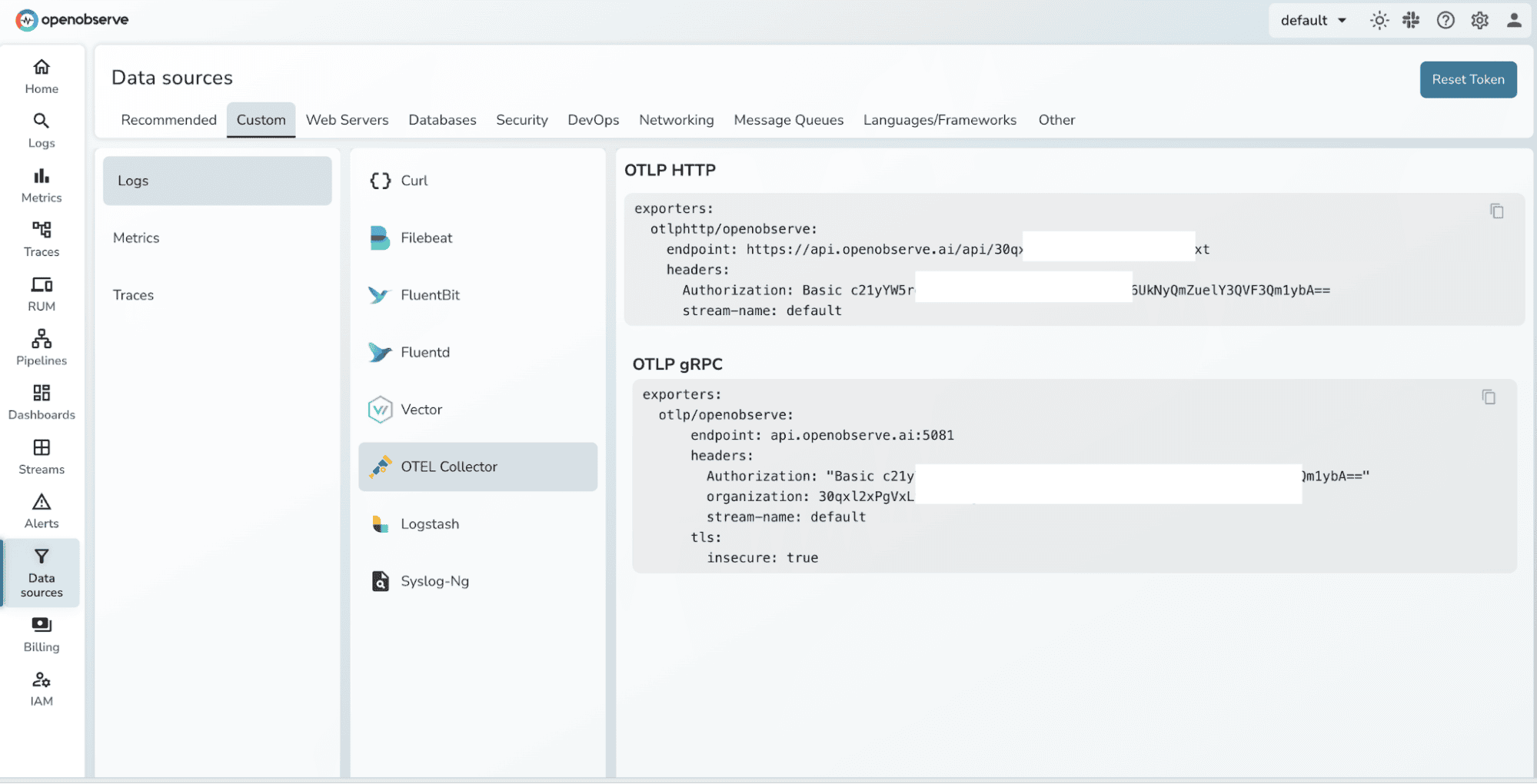1537x784 pixels.
Task: Select the Metrics icon in the sidebar
Action: click(x=41, y=184)
